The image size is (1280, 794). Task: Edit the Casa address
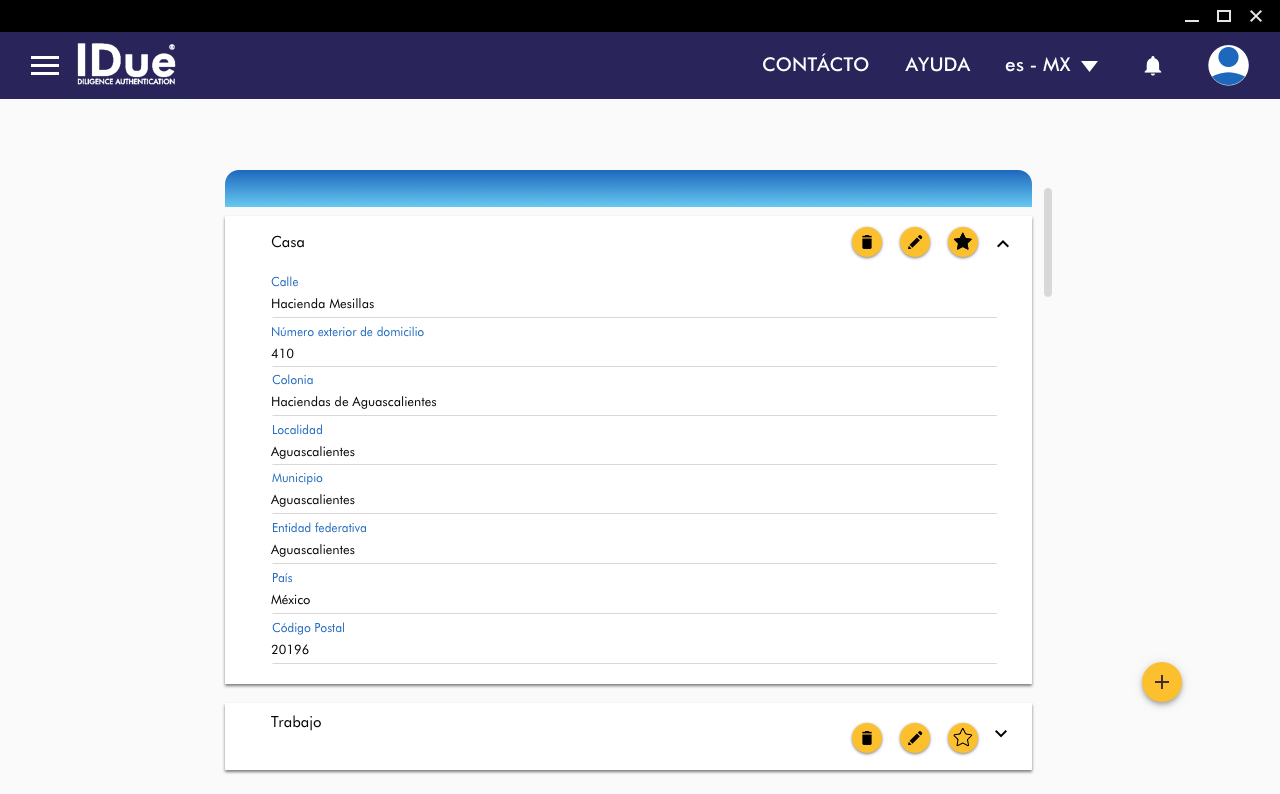(x=915, y=242)
